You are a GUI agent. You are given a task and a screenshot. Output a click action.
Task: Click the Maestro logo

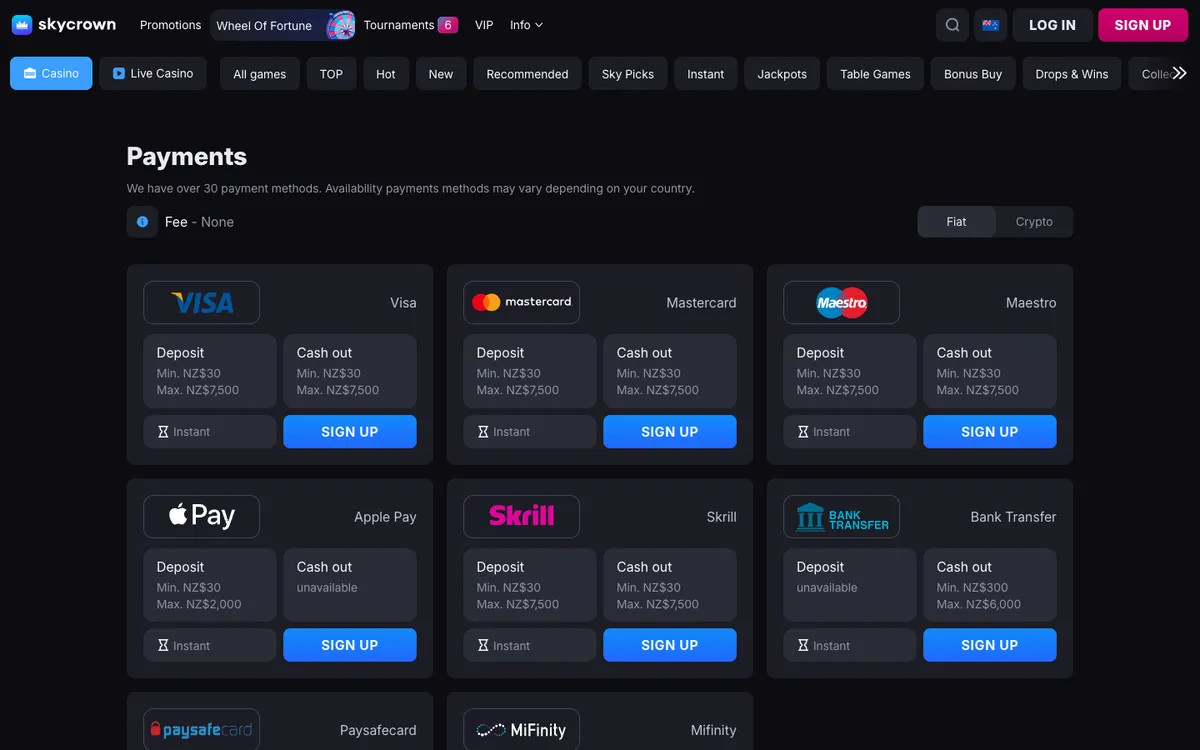(841, 302)
